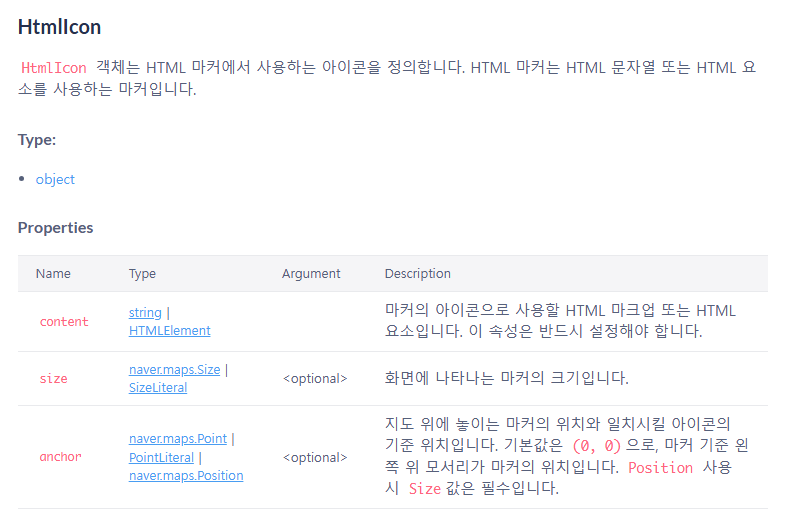Click the Type column header
This screenshot has height=523, width=802.
pyautogui.click(x=142, y=274)
